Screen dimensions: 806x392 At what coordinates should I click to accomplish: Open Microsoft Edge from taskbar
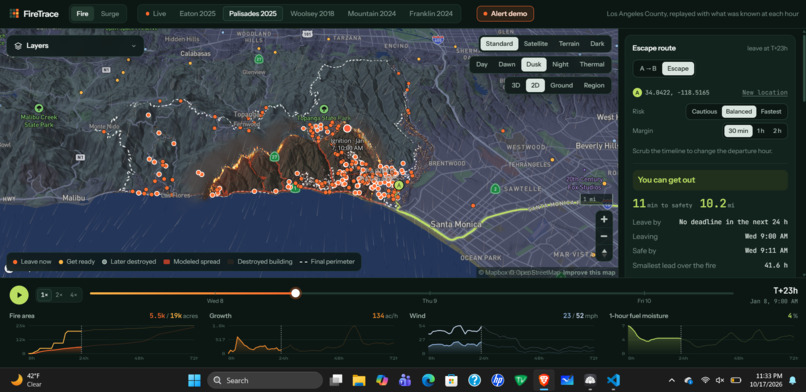[428, 380]
